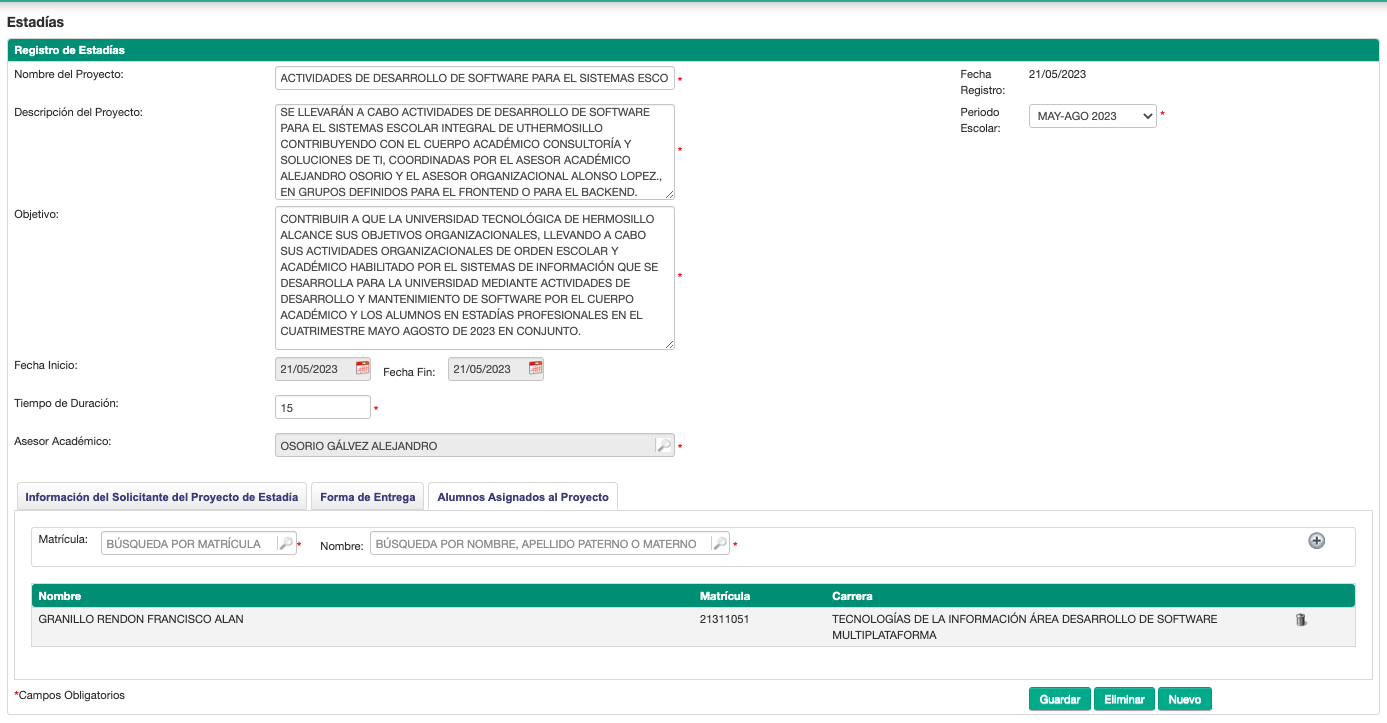Open the Forma de Entrega tab

tap(367, 497)
